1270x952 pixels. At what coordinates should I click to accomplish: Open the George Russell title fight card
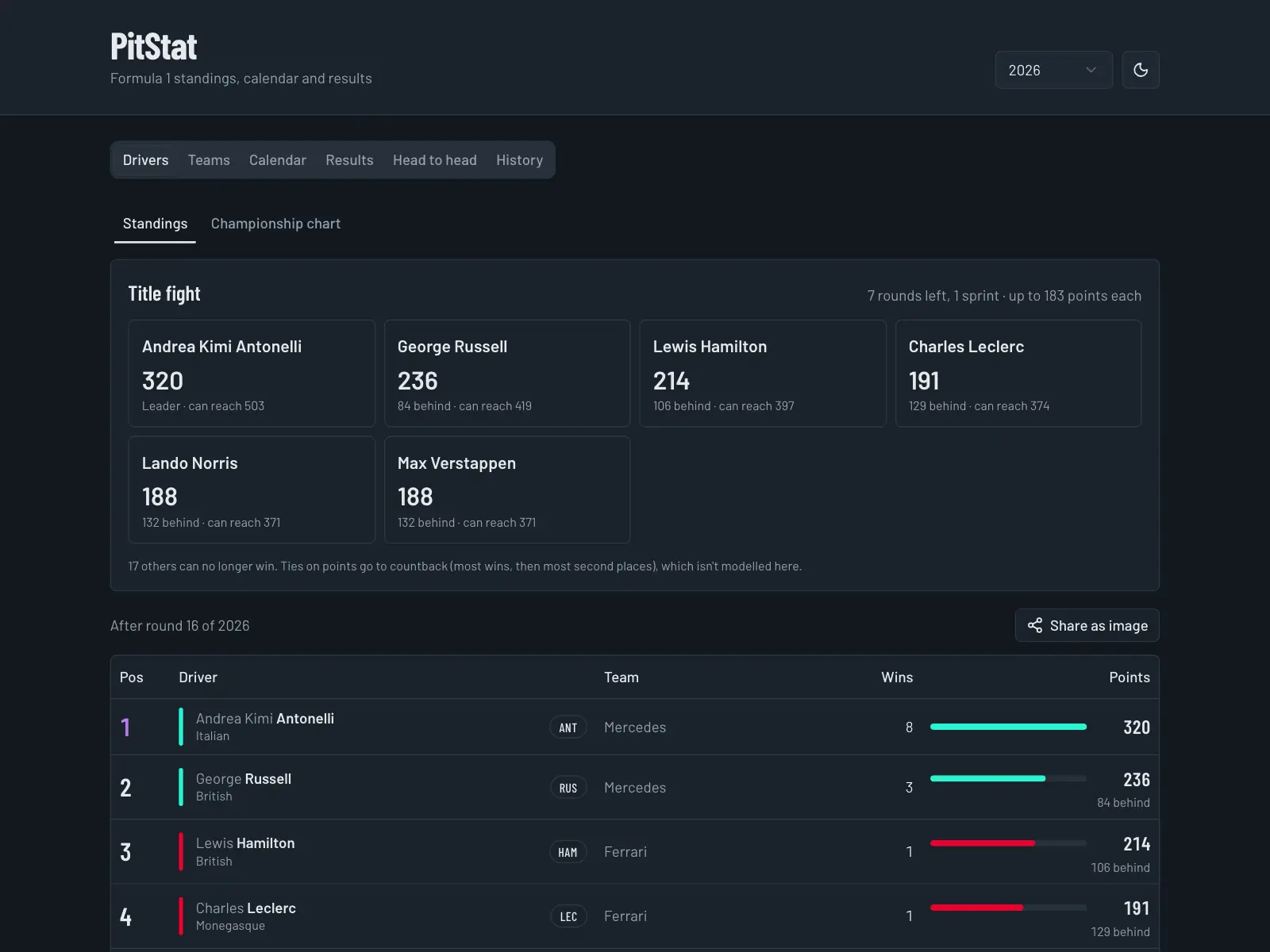pyautogui.click(x=507, y=374)
